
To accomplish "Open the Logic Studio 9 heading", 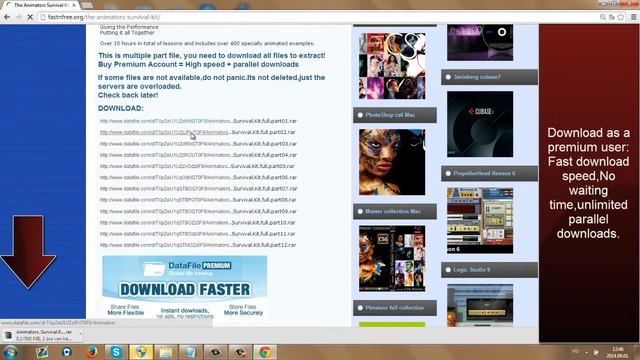I will [x=489, y=270].
